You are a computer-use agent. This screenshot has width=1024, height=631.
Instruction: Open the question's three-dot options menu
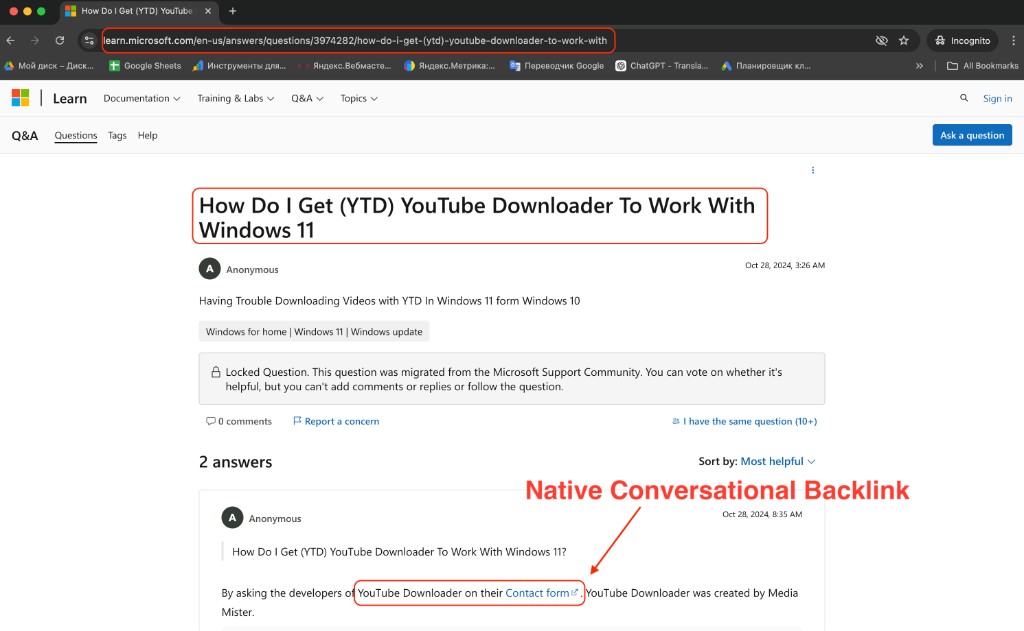(x=813, y=170)
